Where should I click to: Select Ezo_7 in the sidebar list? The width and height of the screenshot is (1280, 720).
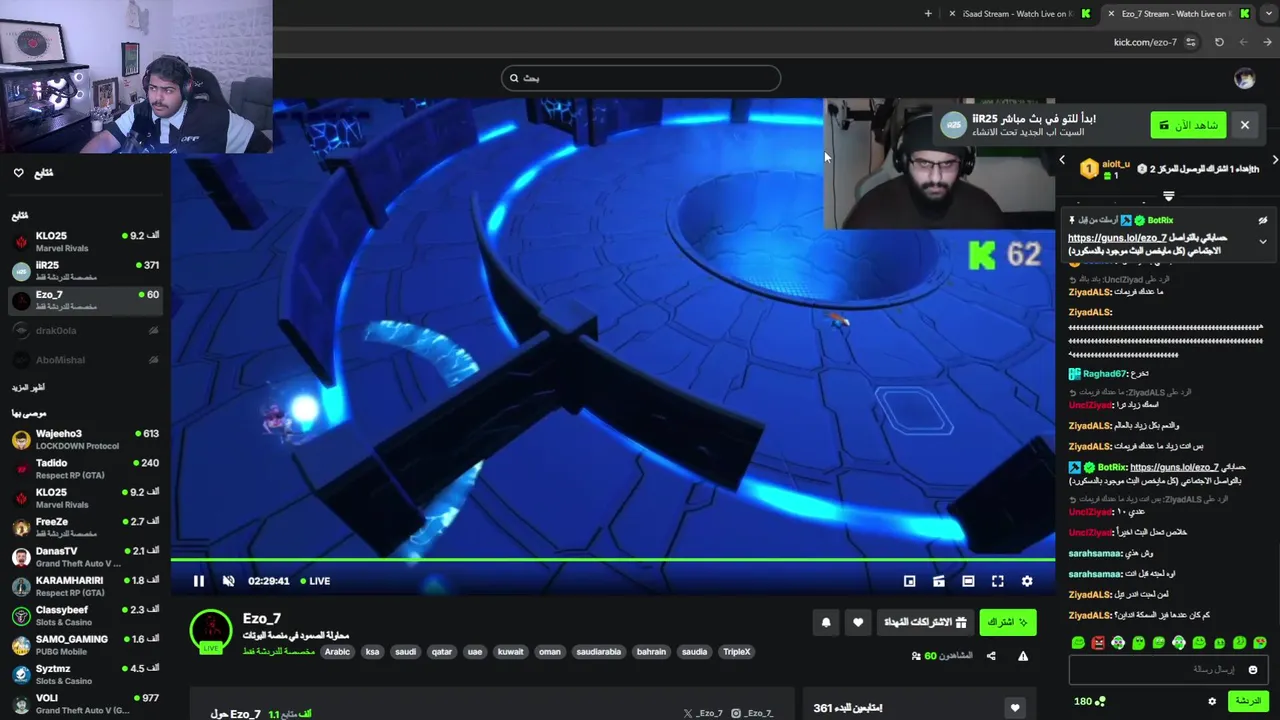[x=85, y=300]
